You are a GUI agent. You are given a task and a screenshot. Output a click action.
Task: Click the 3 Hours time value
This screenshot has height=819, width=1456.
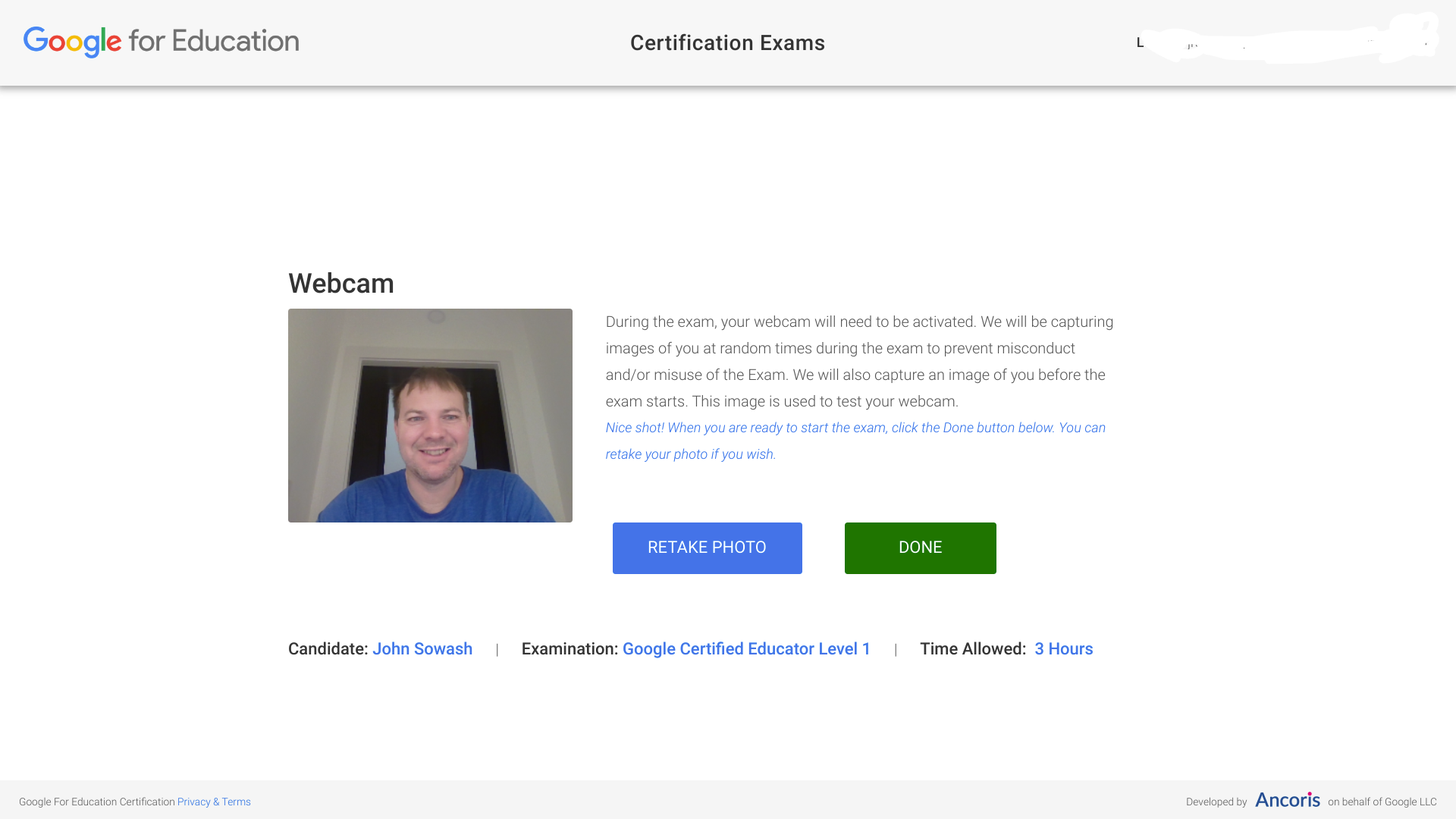click(1063, 649)
